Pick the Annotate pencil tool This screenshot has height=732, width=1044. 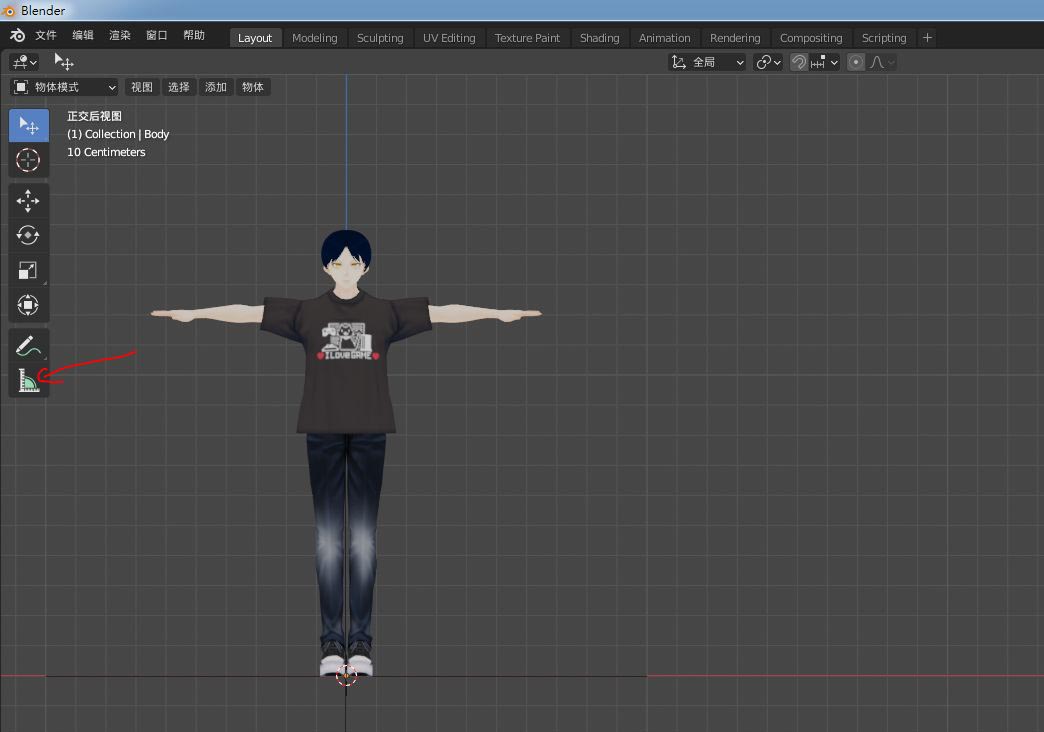pyautogui.click(x=28, y=346)
